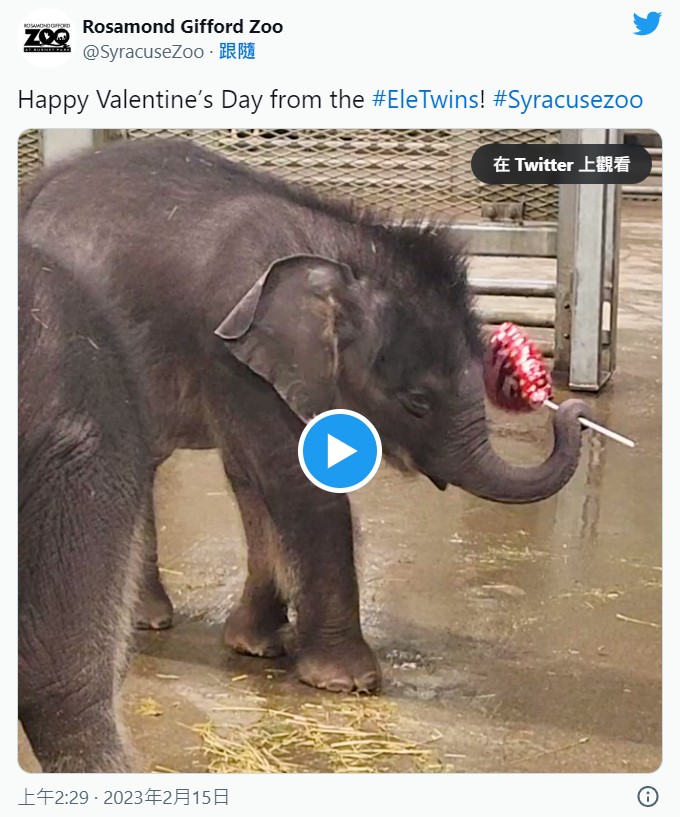Click the straw pile on the floor
Screen dimensions: 680x817
point(307,737)
